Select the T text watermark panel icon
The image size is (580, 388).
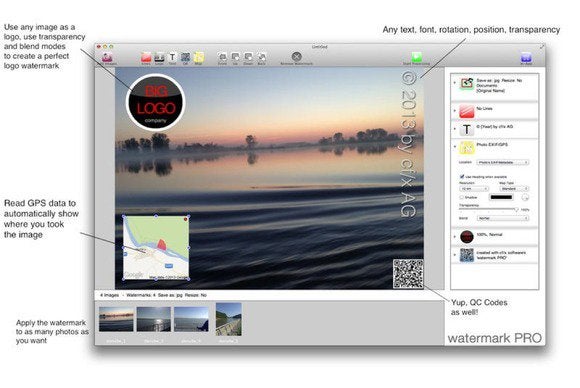coord(467,129)
